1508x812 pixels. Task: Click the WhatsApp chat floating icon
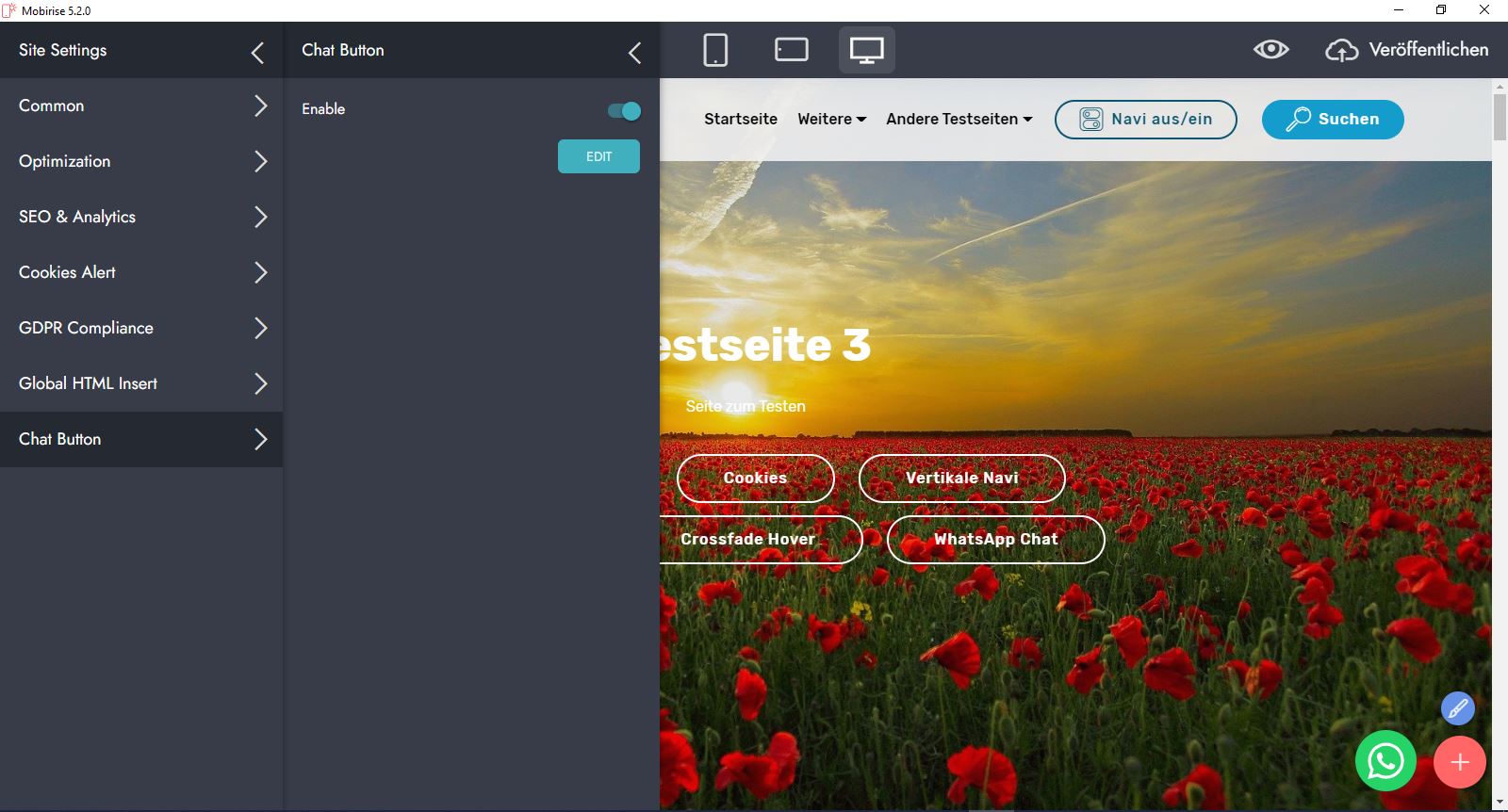click(x=1385, y=761)
